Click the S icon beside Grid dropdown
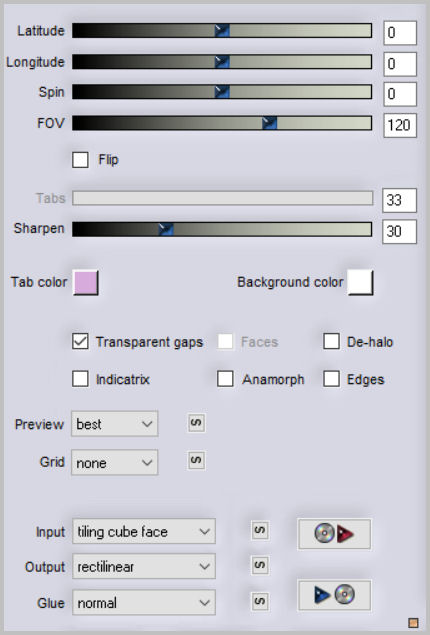The image size is (430, 635). click(x=196, y=460)
